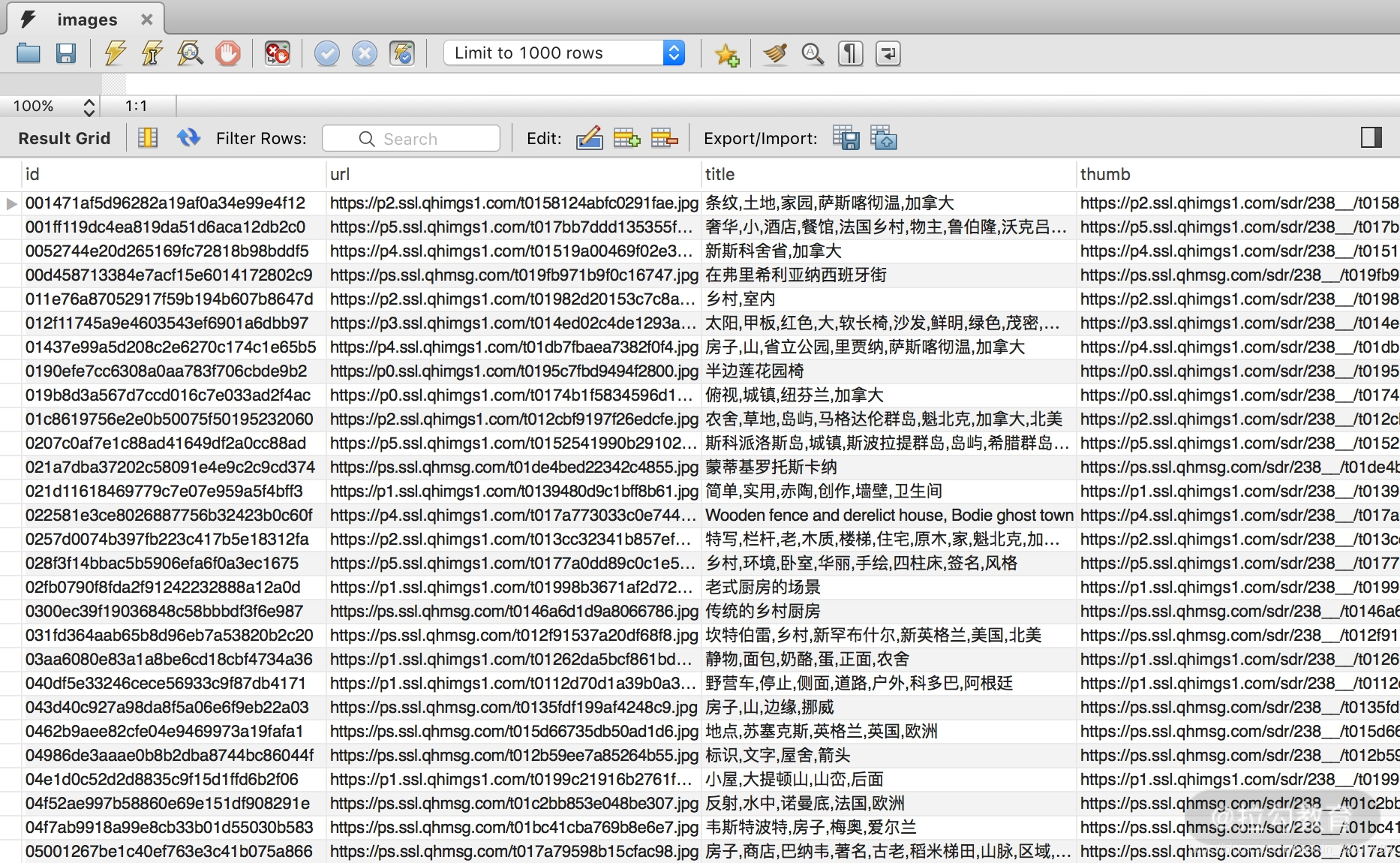Screen dimensions: 1400x863
Task: Select id cell 05001267be1c40ef763e3c41b075a866
Action: pyautogui.click(x=174, y=852)
